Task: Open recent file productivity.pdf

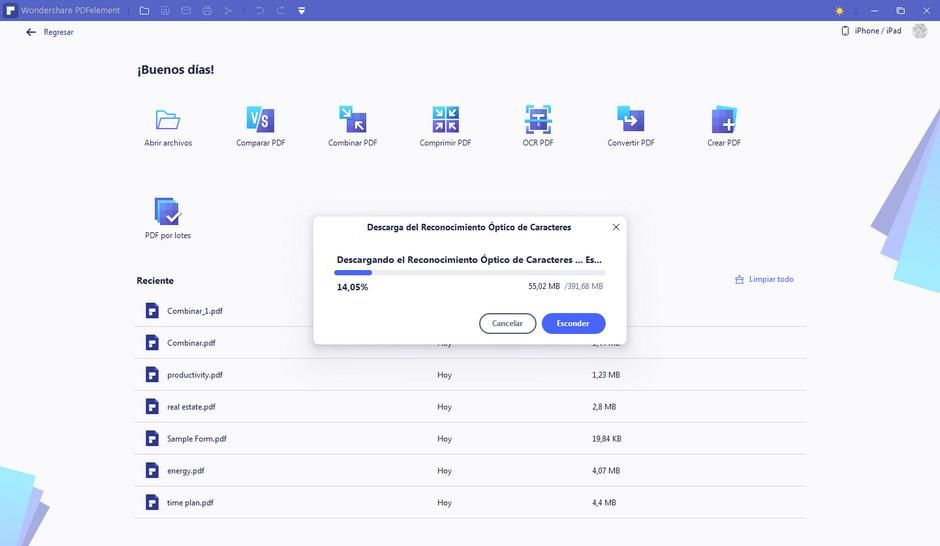Action: [194, 375]
